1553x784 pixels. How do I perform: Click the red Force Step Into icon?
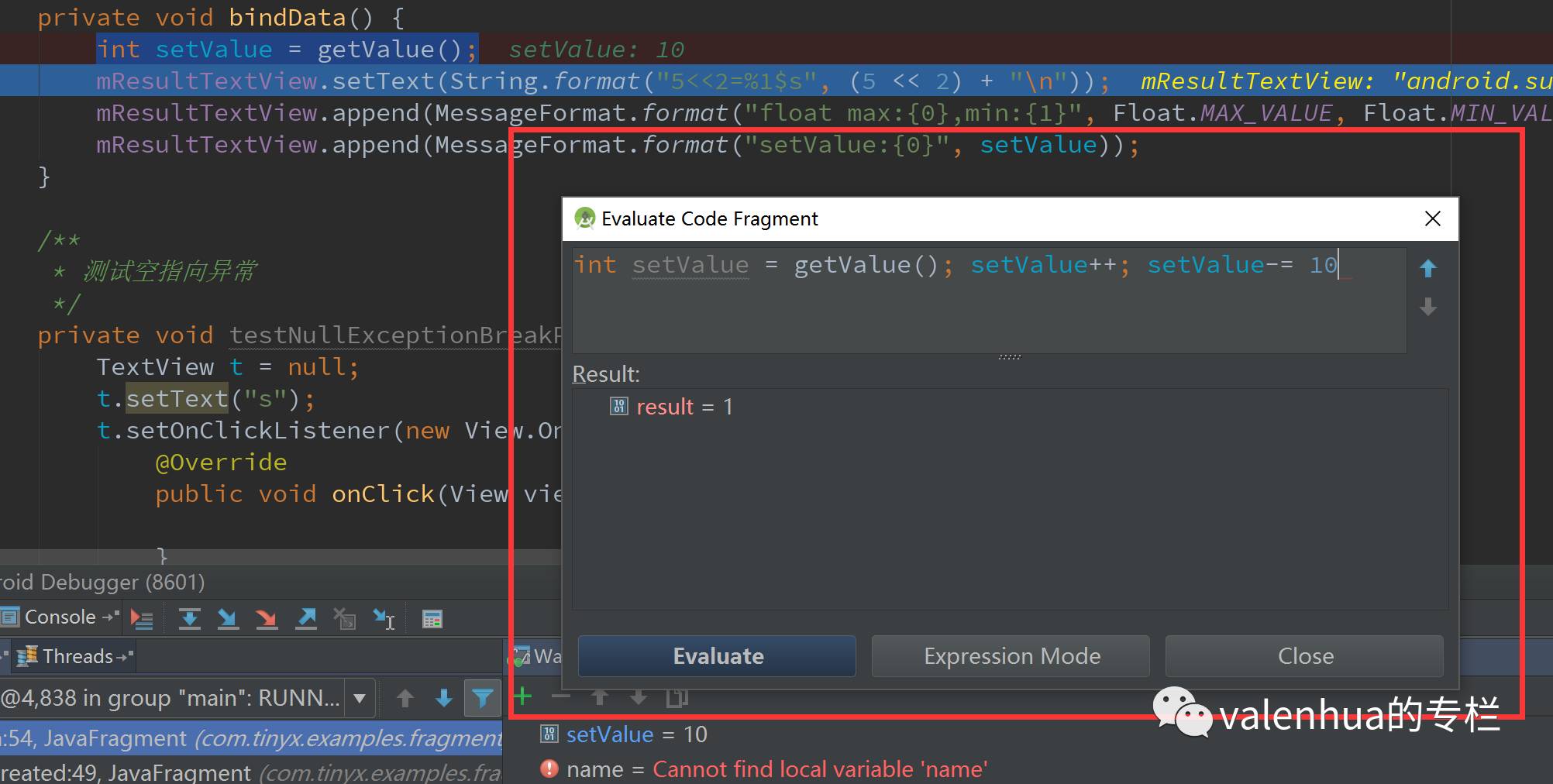point(267,618)
